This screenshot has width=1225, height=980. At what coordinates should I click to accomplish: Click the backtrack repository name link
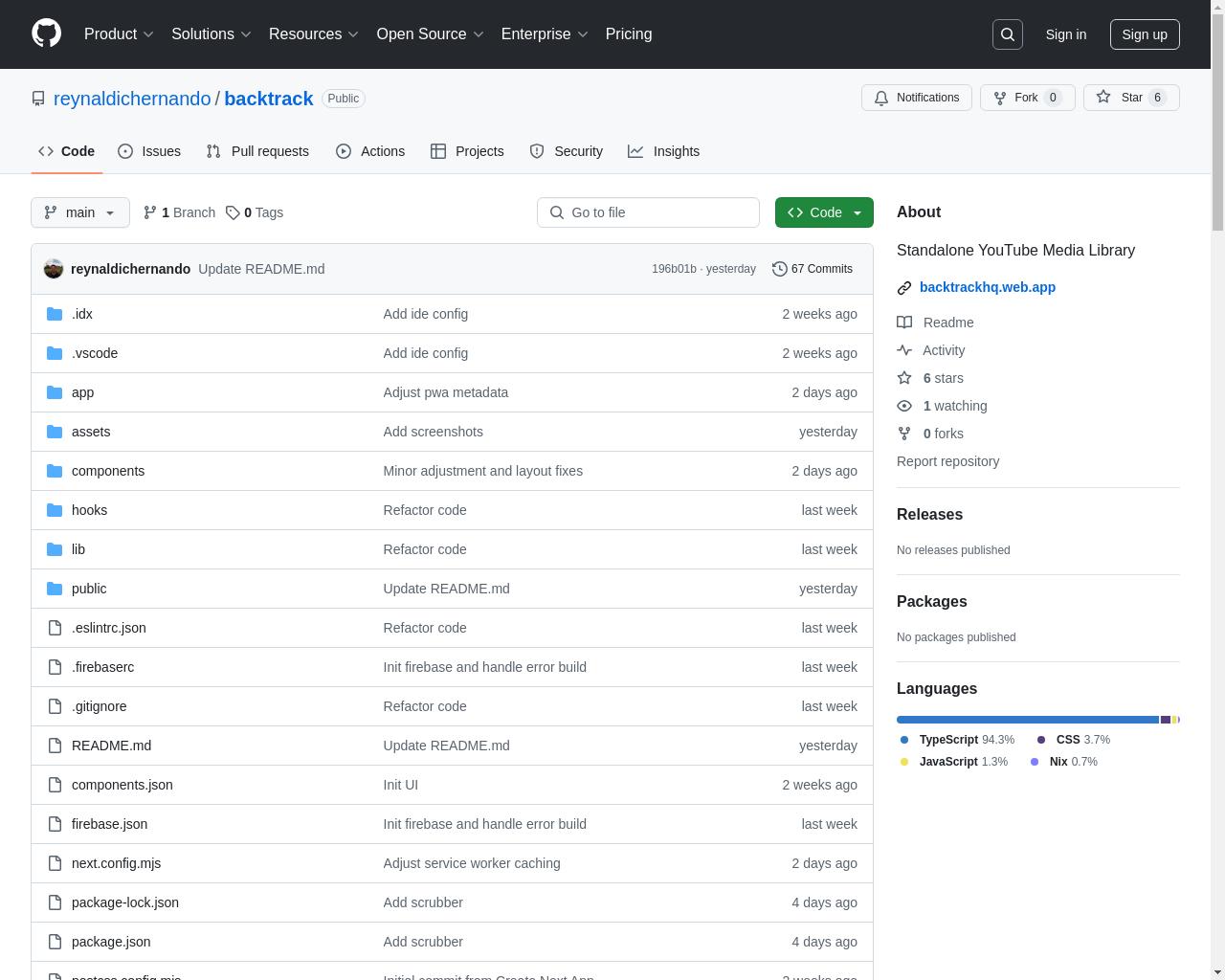coord(269,99)
